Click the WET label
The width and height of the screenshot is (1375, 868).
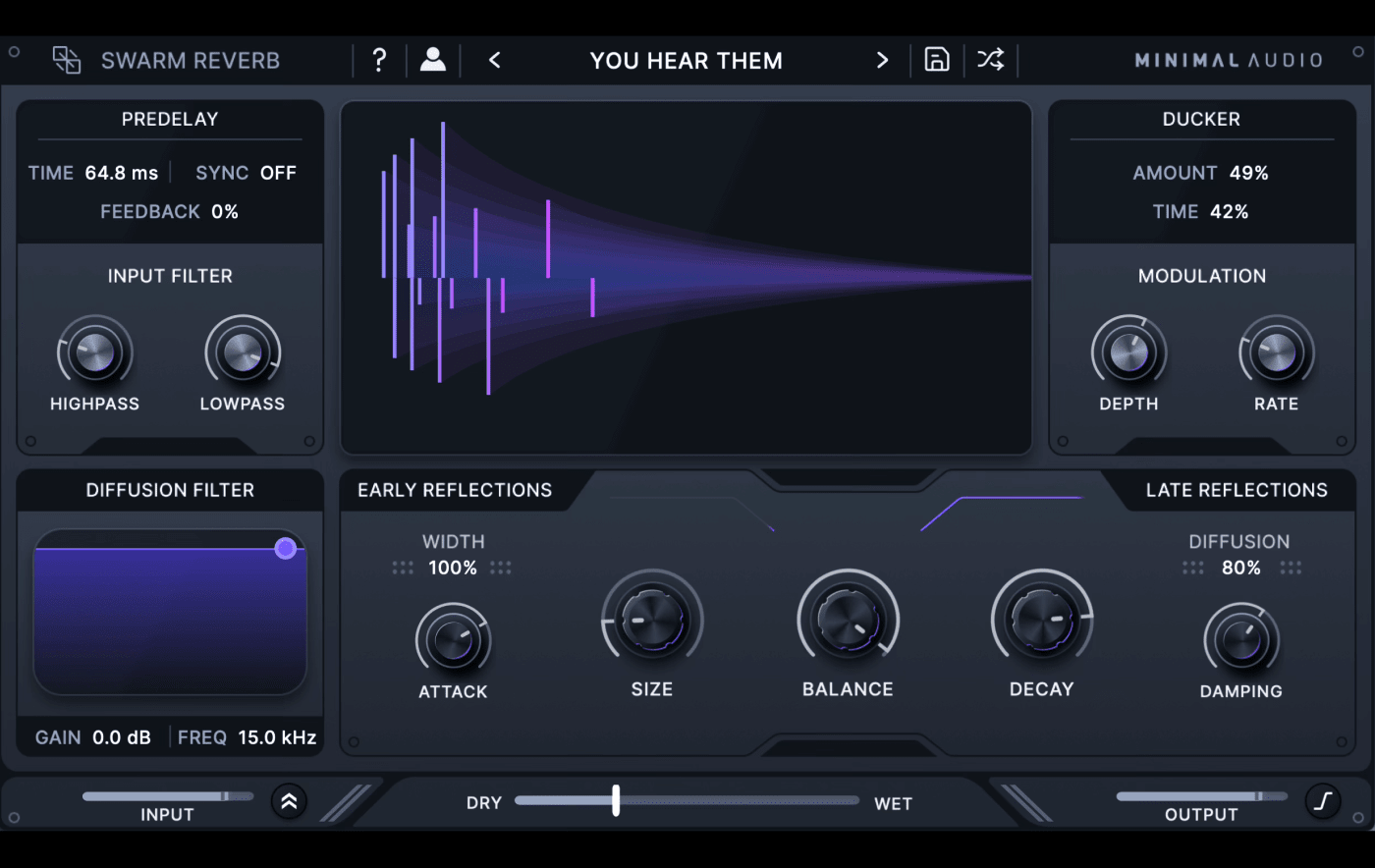(x=893, y=803)
